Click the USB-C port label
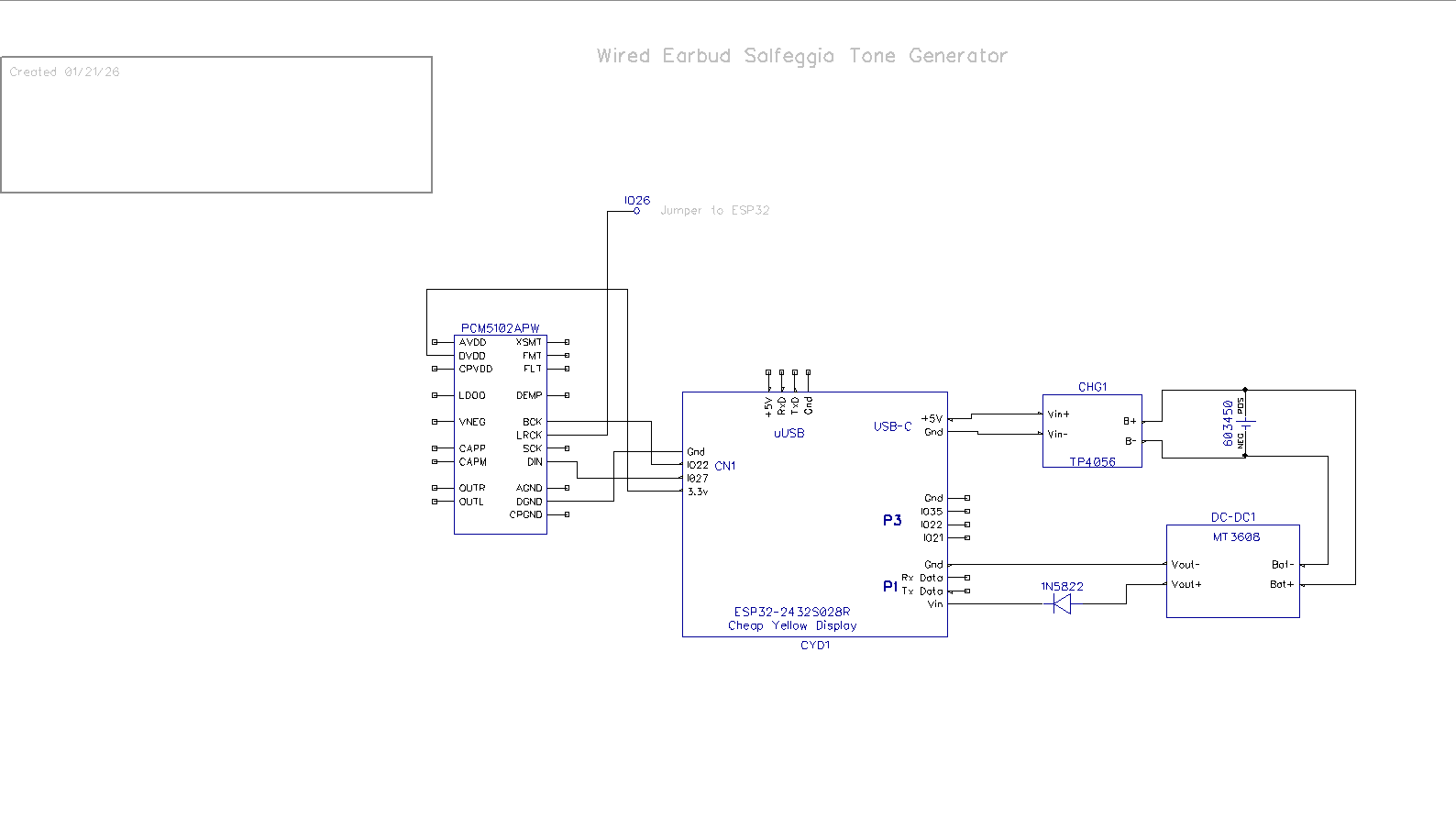 click(892, 426)
